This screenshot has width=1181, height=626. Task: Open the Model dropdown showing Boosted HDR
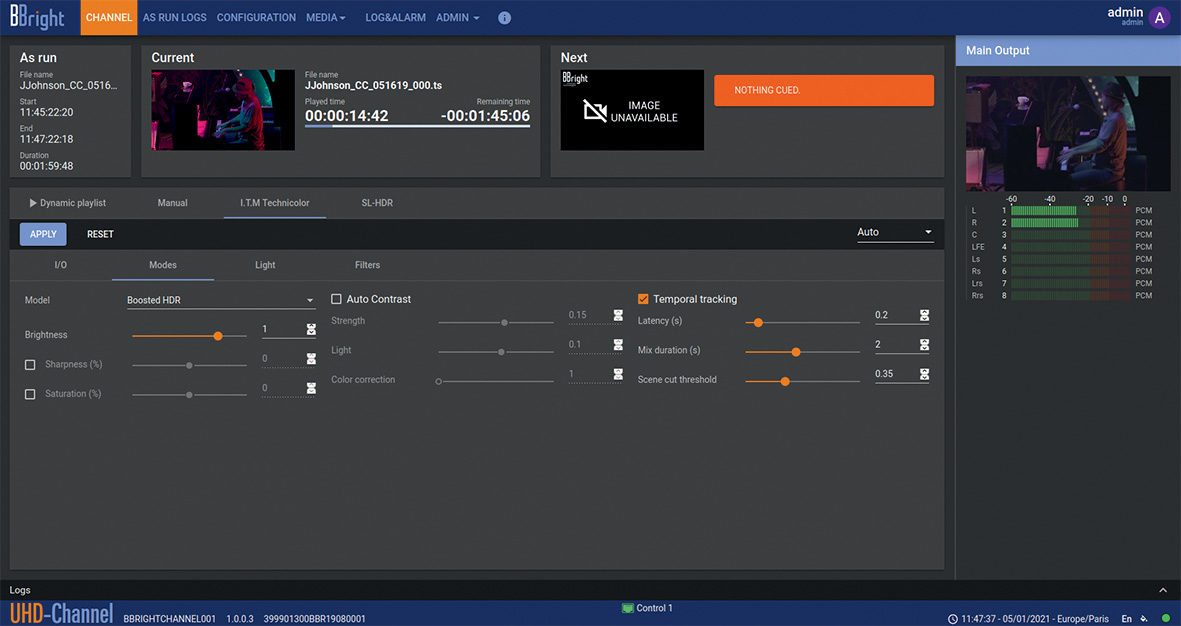click(x=220, y=300)
